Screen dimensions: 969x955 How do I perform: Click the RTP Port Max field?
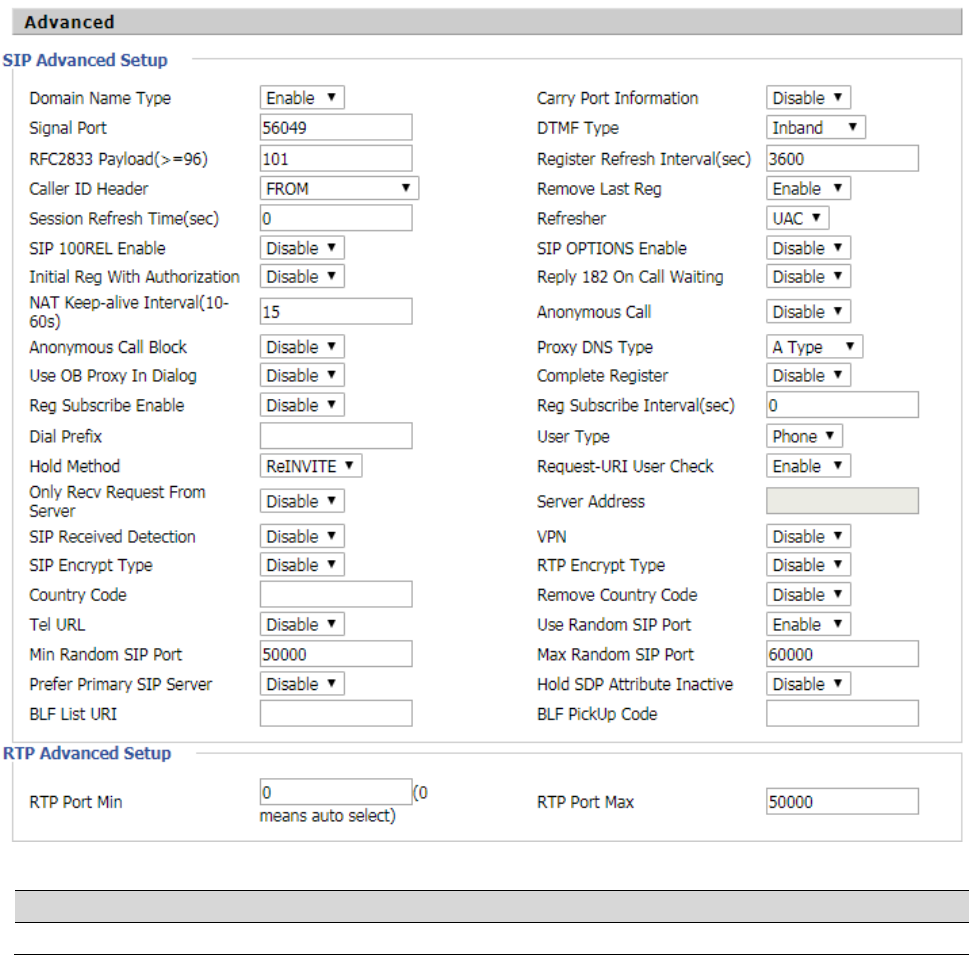pyautogui.click(x=842, y=802)
